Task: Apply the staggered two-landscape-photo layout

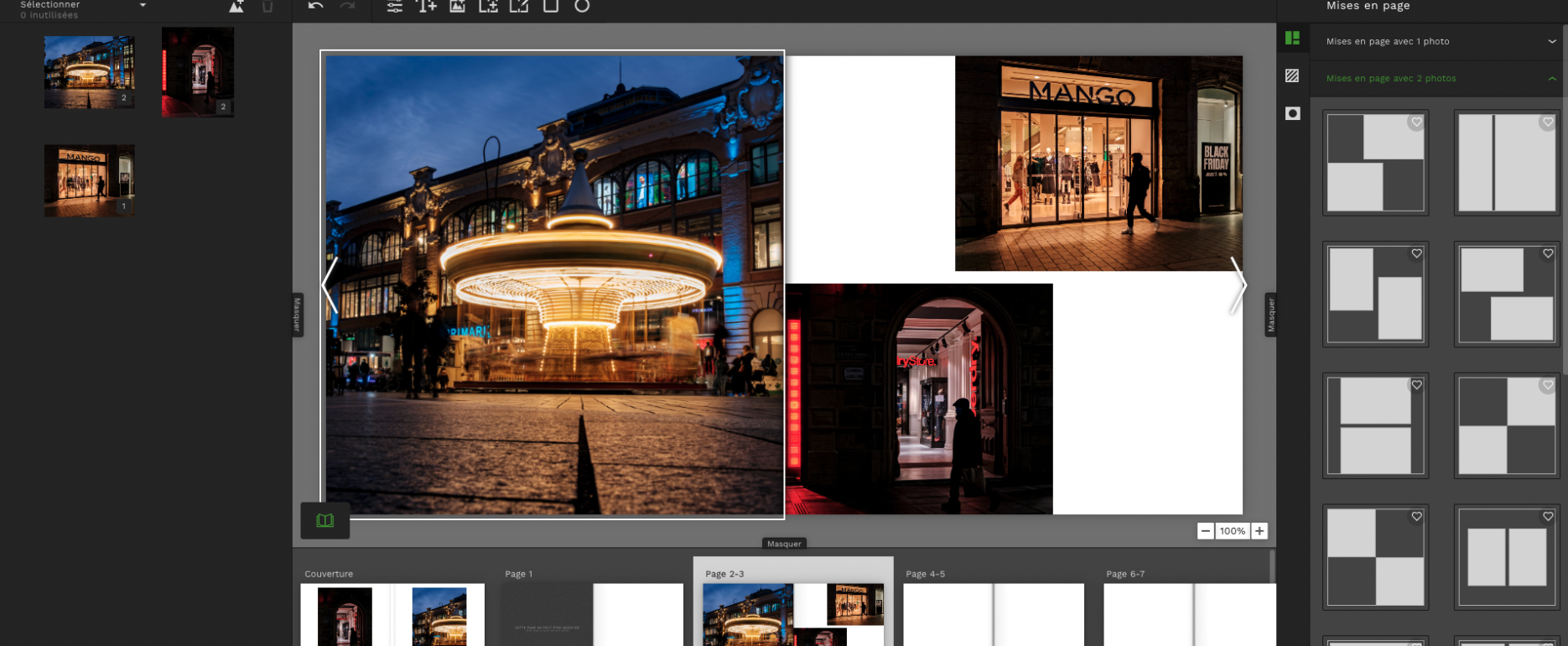Action: (1375, 163)
